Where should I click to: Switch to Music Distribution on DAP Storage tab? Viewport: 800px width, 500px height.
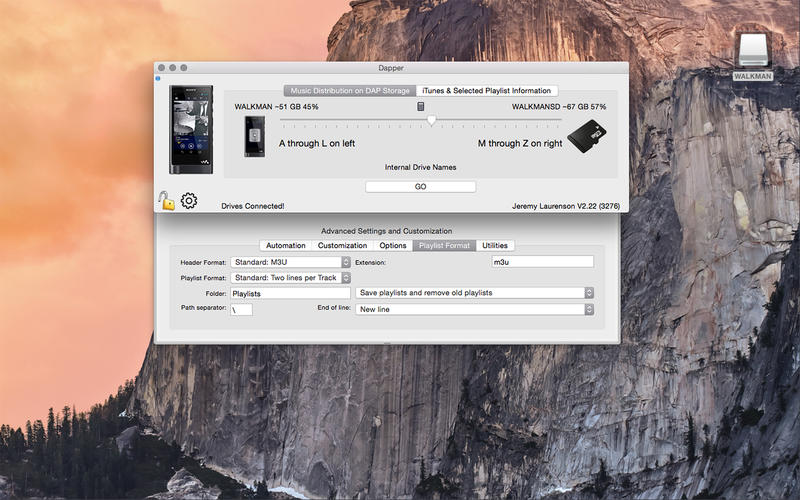pos(350,90)
